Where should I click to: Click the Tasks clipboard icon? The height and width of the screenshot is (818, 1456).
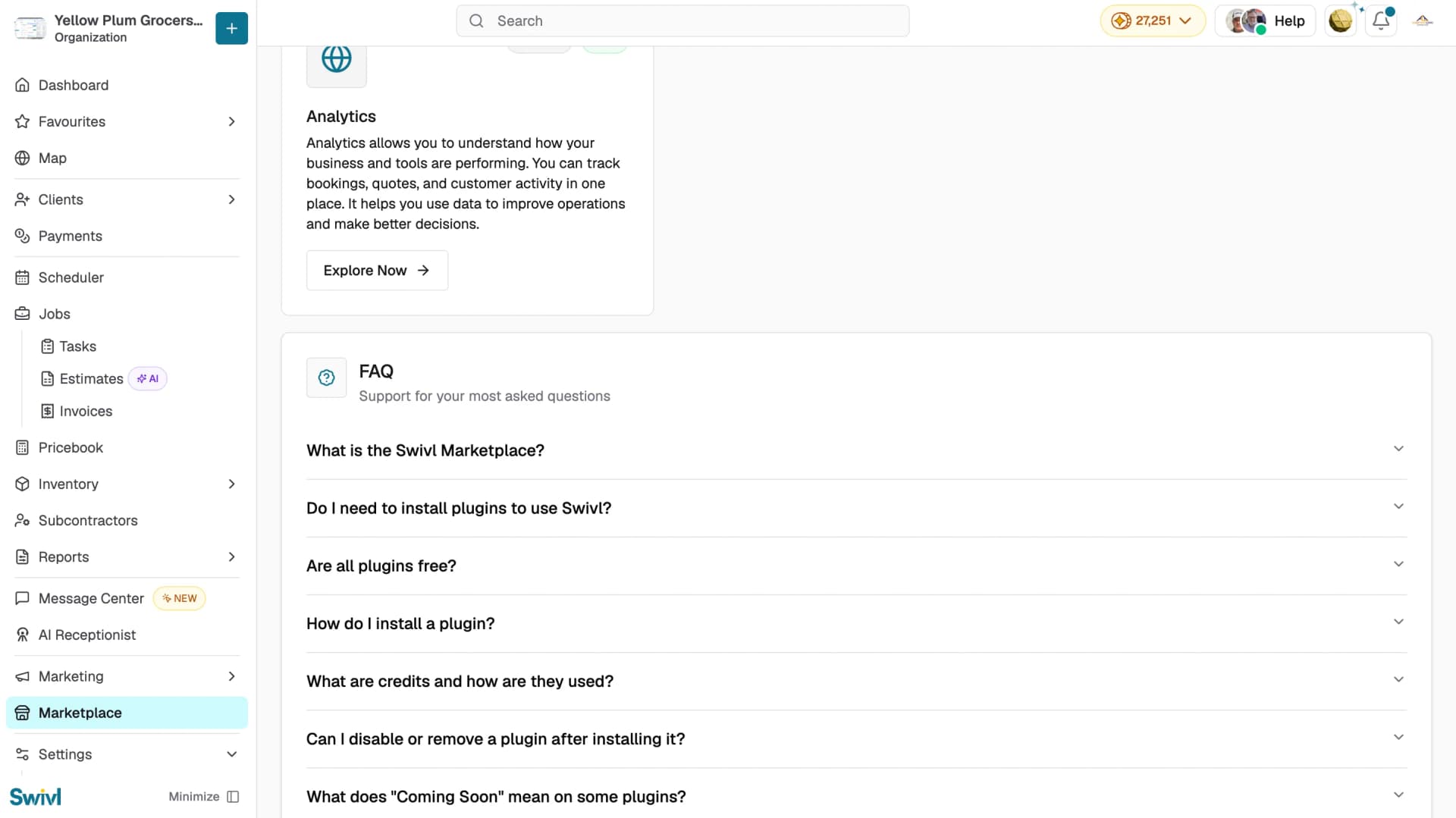tap(48, 346)
